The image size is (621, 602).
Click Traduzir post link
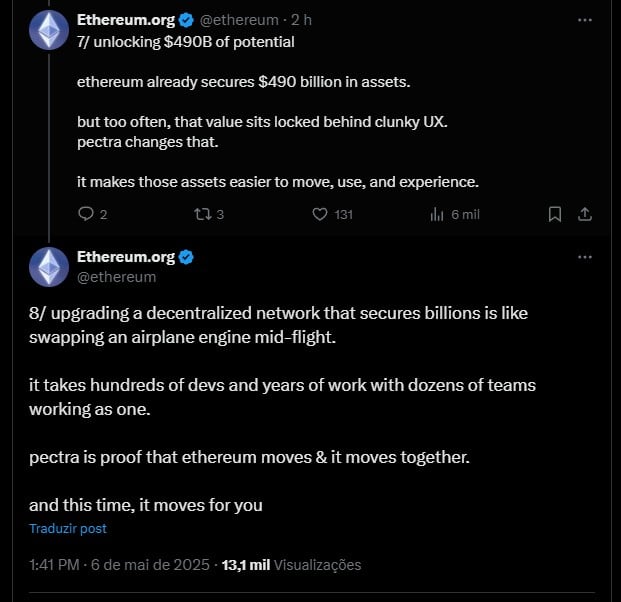coord(68,528)
